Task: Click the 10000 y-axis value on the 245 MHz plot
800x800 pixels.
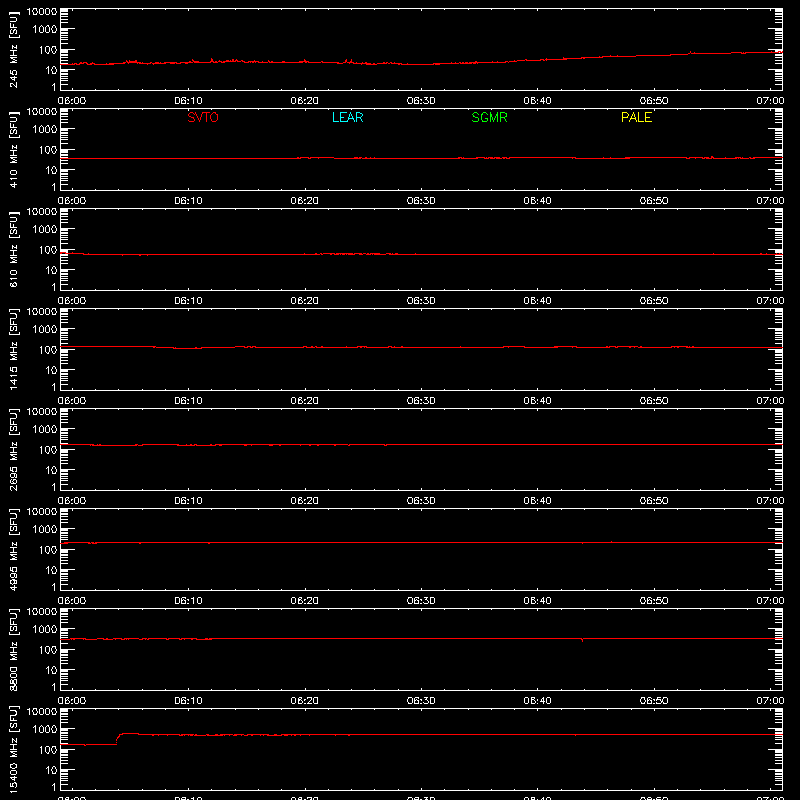Action: pos(42,12)
